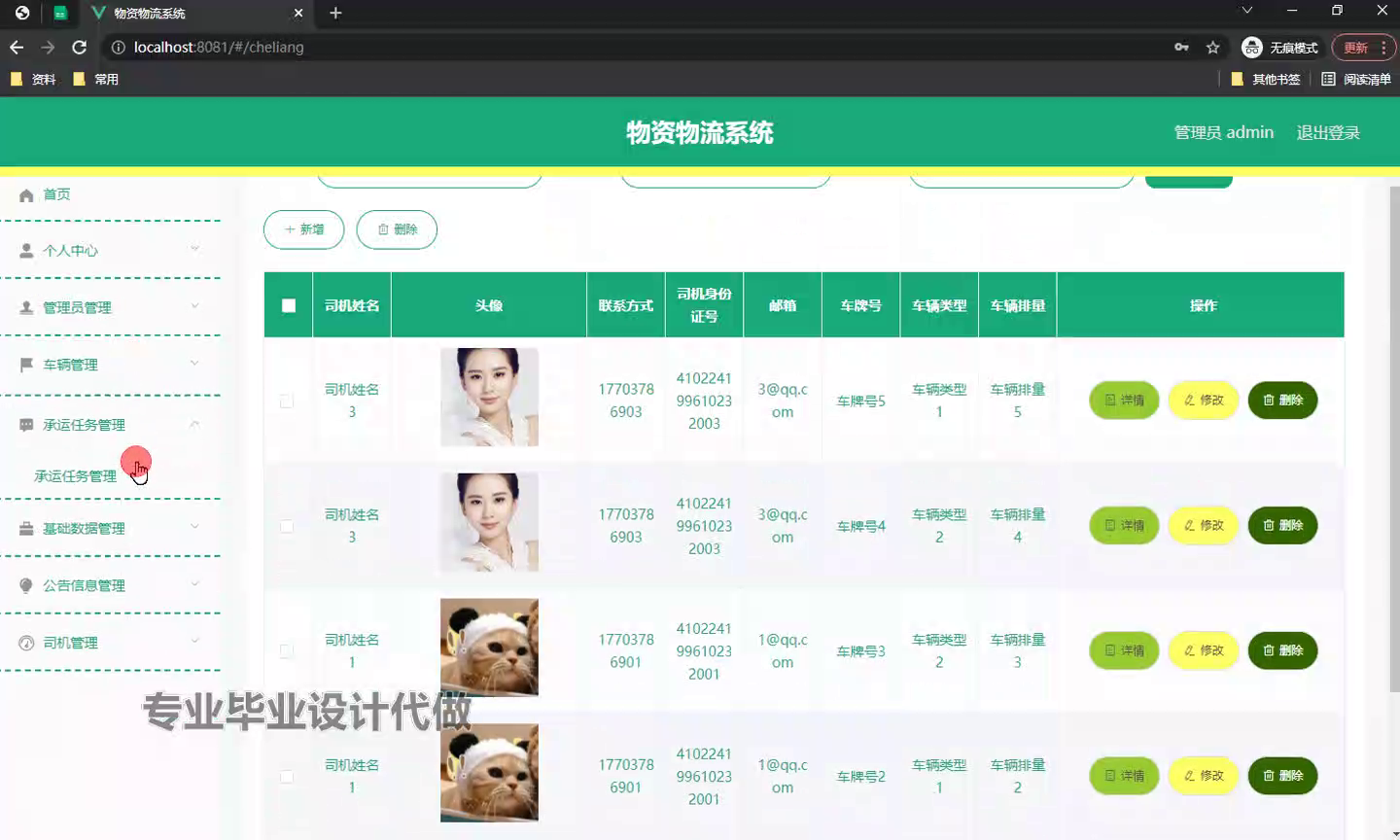Go back using the browser back arrow
Screen dimensions: 1400x840
(17, 47)
